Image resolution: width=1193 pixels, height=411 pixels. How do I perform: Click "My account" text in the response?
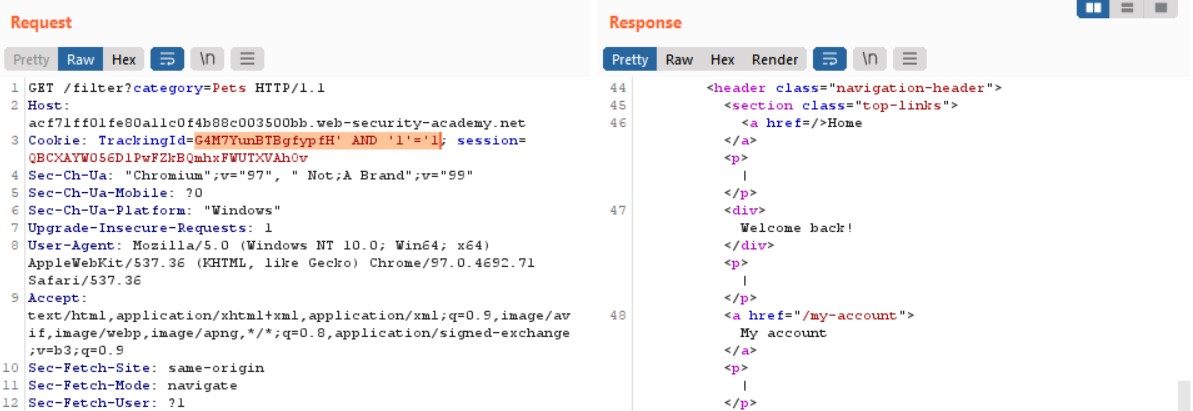point(783,333)
